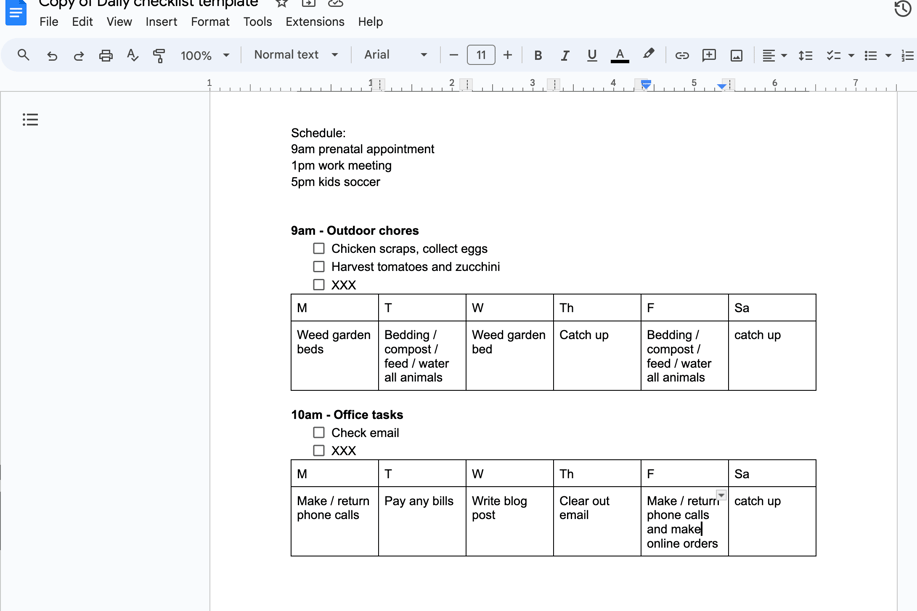Decrease font size with minus button
Screen dimensions: 917x611
(x=453, y=55)
